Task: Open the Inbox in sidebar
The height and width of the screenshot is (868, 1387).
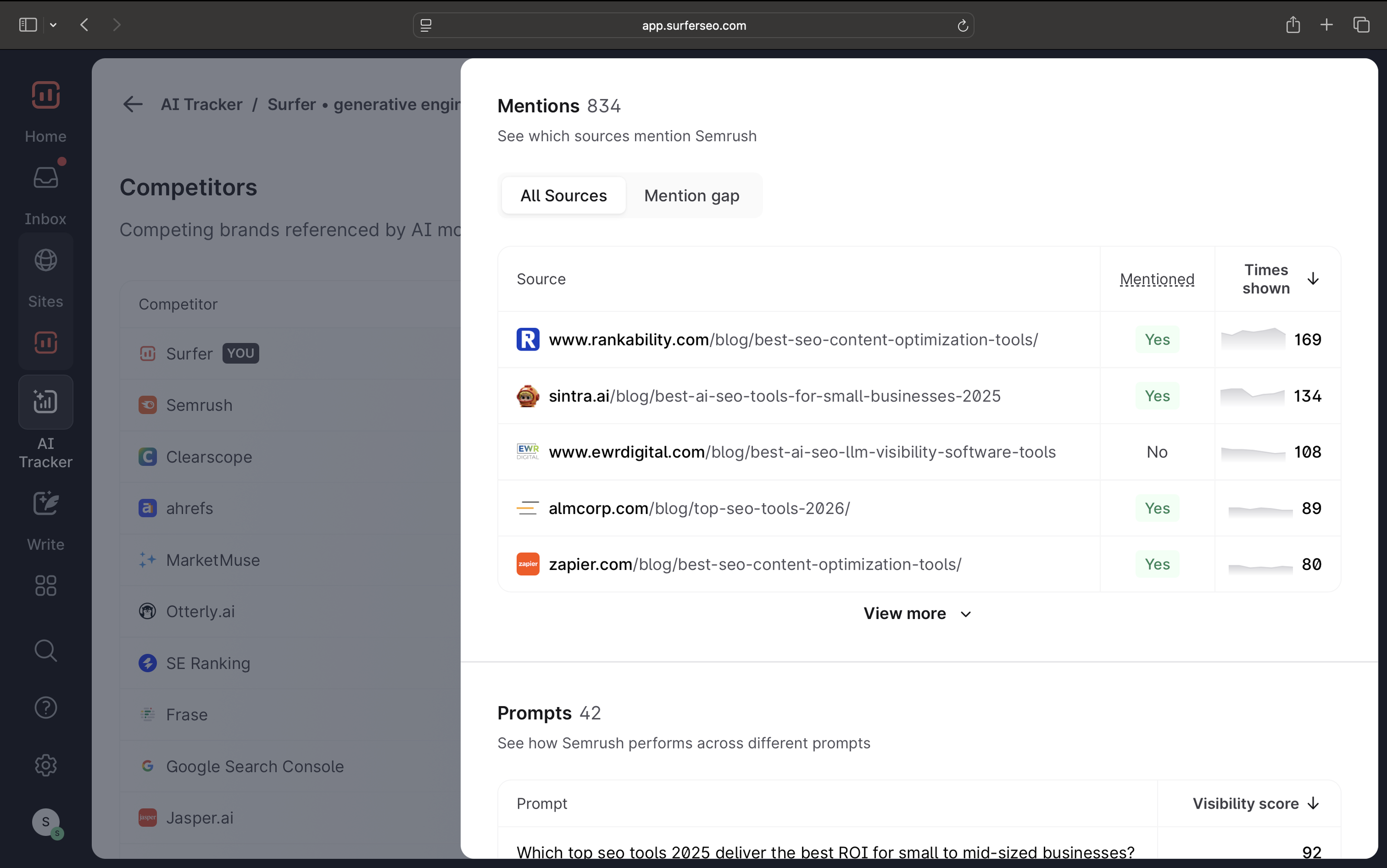Action: (46, 178)
